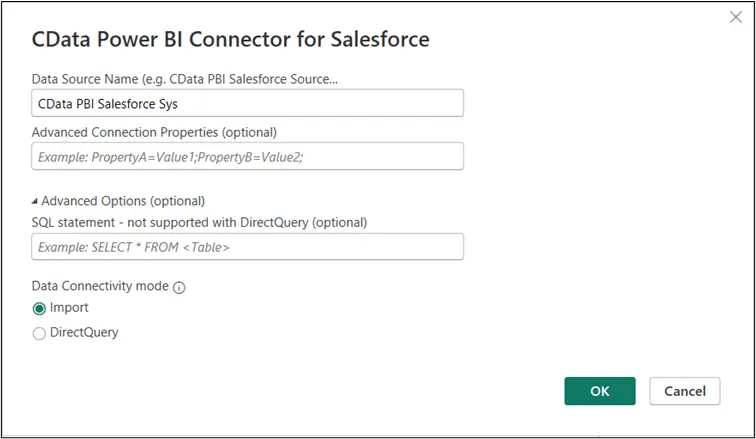Click the "Import" option label text
756x439 pixels.
click(x=69, y=308)
